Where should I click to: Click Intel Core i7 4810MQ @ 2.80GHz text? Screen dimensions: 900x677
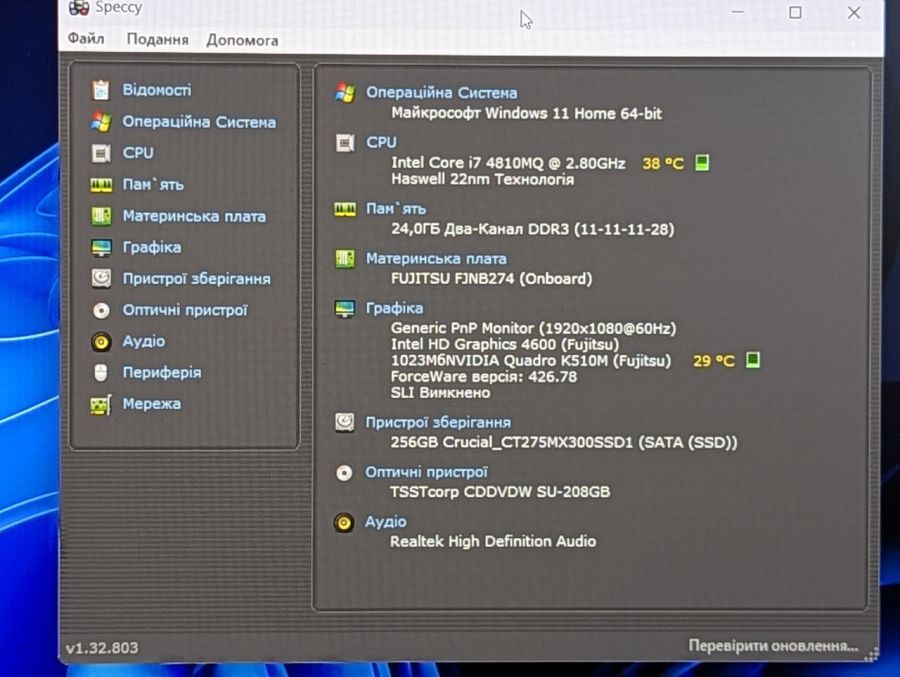pyautogui.click(x=508, y=163)
